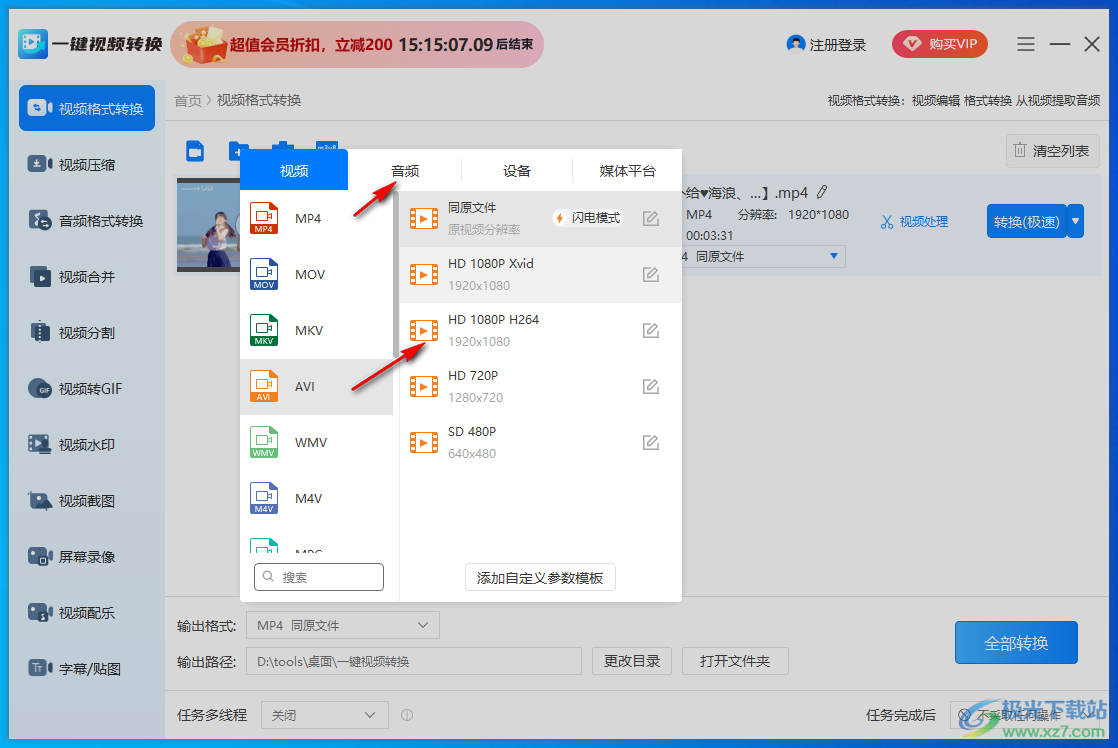Viewport: 1118px width, 748px height.
Task: Choose MKV format in the list
Action: coord(317,330)
